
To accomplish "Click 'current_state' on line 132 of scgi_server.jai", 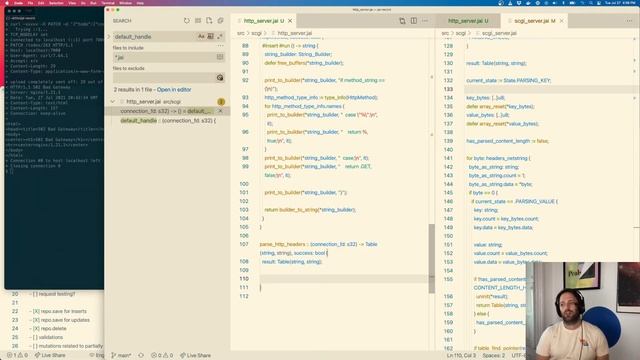I will 482,80.
